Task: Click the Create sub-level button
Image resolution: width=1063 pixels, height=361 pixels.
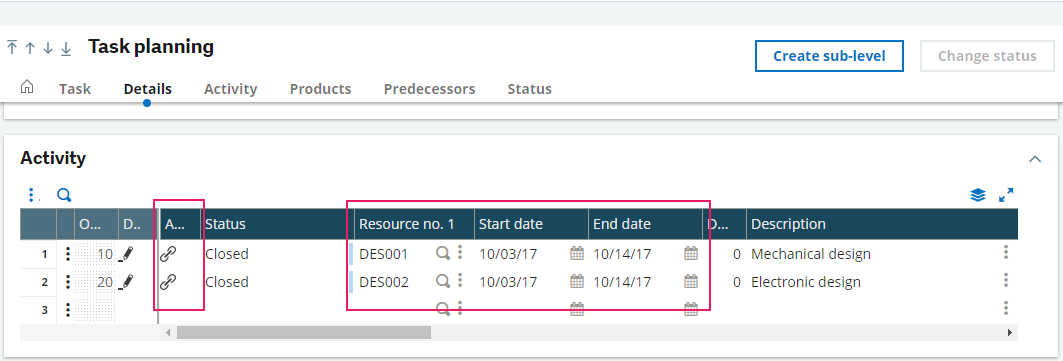Action: pos(830,56)
